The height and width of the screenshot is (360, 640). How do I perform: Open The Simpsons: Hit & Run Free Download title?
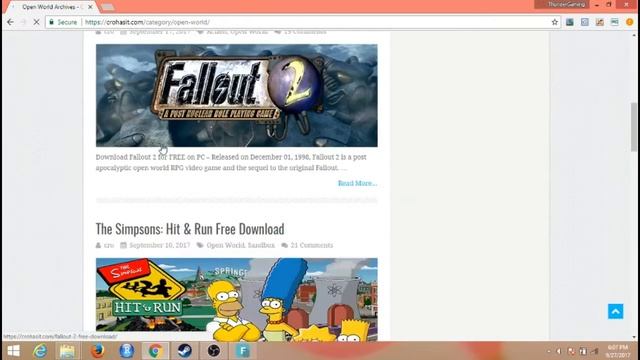point(190,229)
